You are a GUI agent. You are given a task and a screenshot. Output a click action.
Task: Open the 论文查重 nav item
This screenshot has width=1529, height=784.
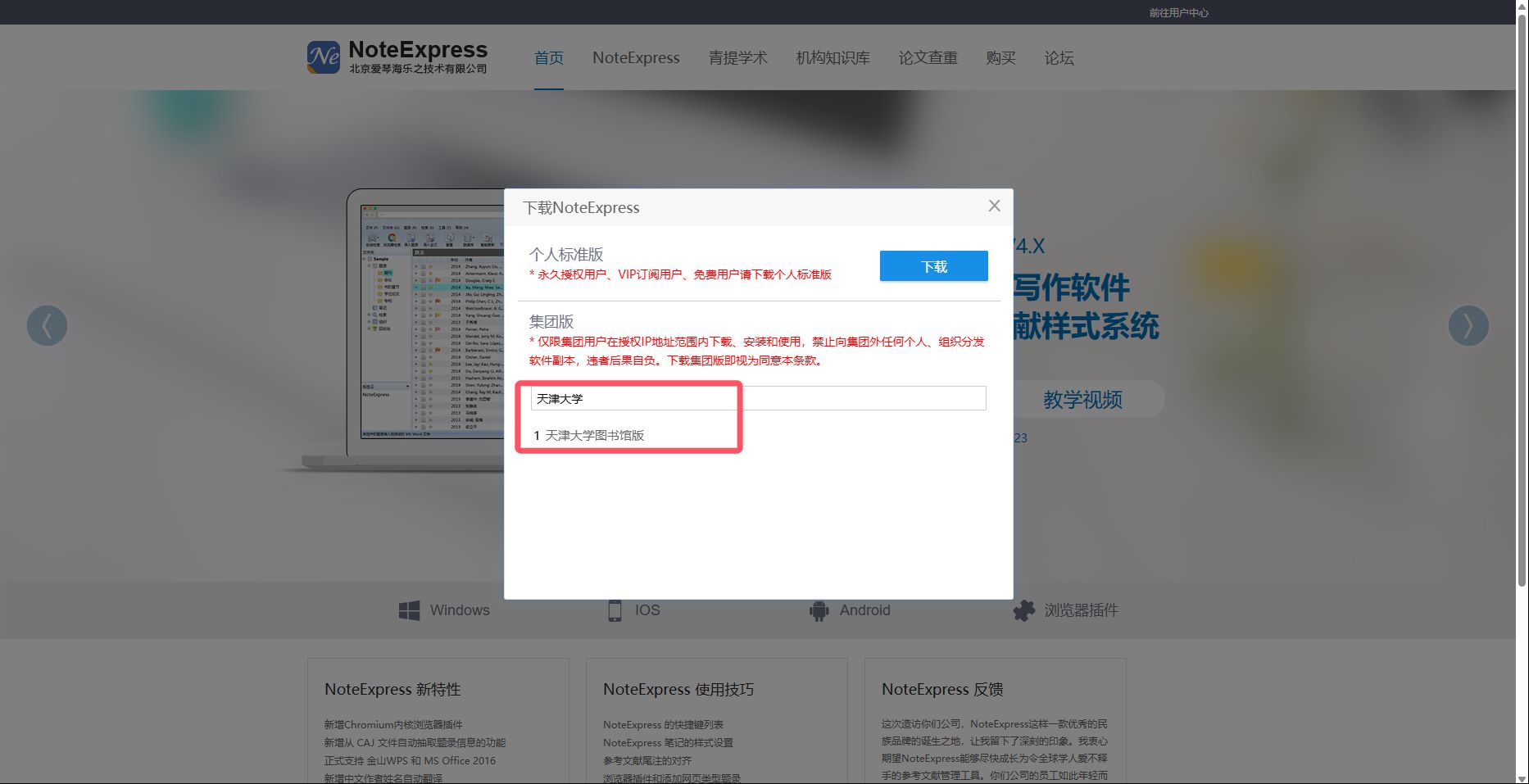coord(928,58)
